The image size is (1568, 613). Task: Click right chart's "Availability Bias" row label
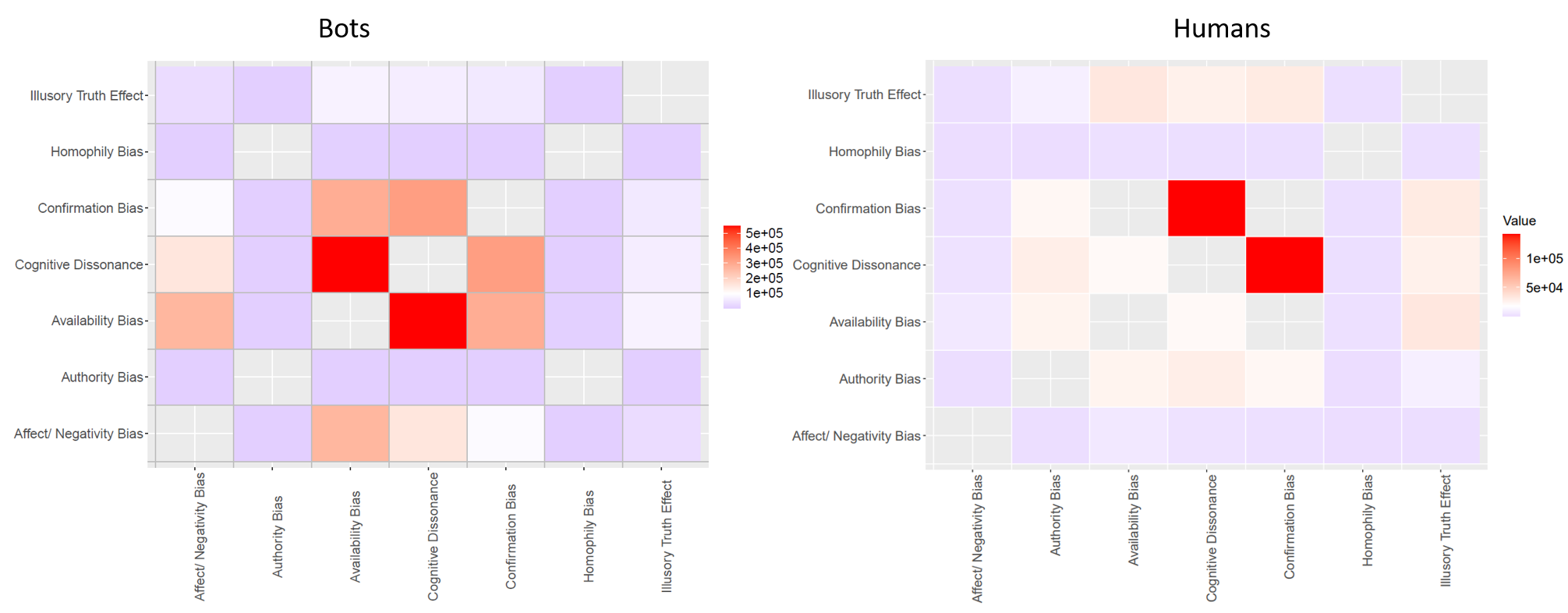(x=875, y=322)
